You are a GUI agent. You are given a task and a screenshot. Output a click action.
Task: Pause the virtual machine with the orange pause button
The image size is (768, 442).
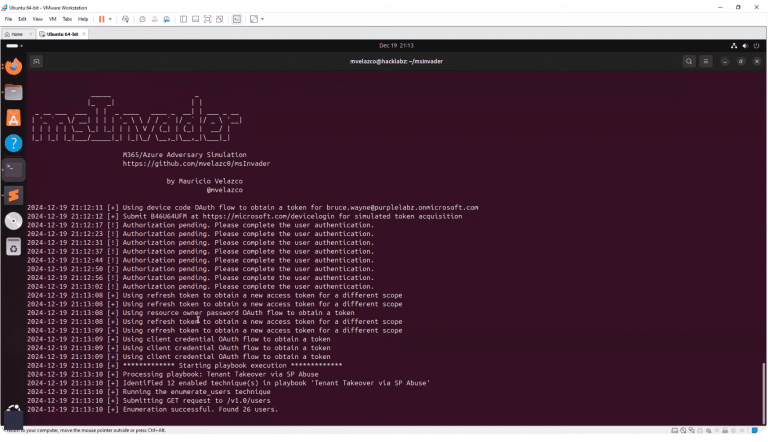point(102,19)
